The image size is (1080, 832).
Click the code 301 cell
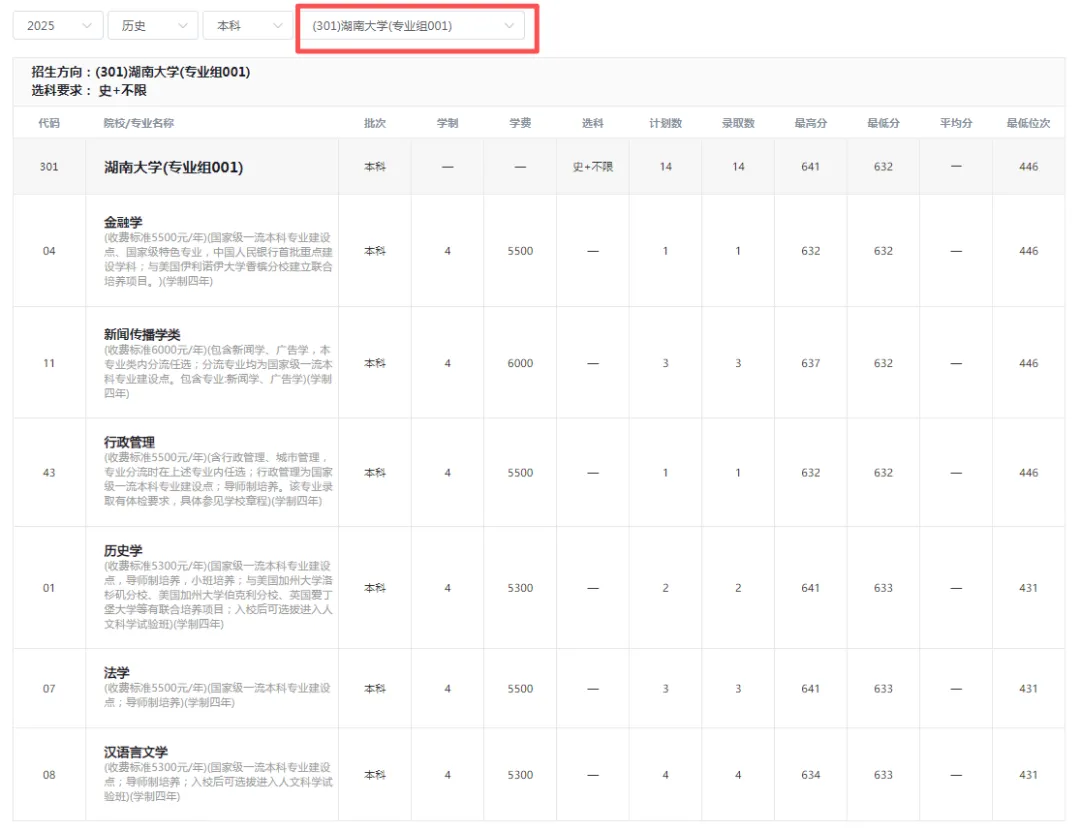49,167
